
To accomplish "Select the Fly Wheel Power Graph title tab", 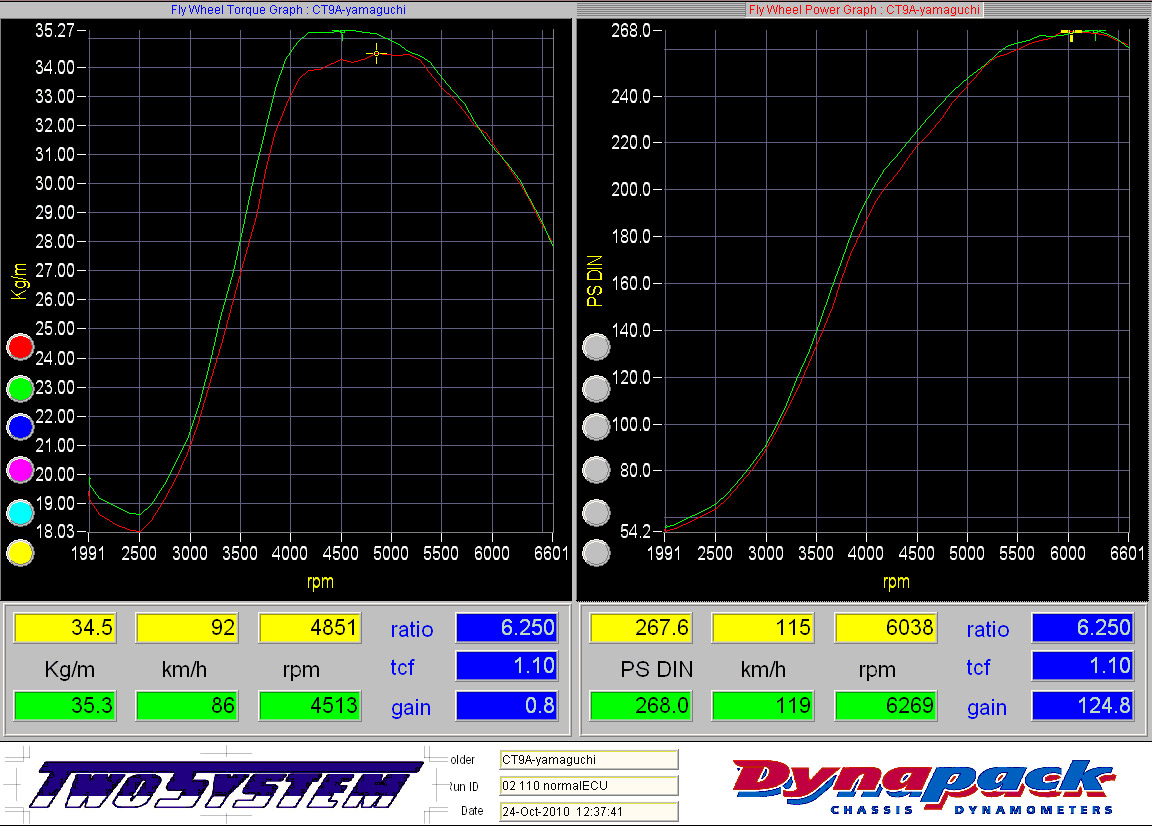I will (864, 10).
